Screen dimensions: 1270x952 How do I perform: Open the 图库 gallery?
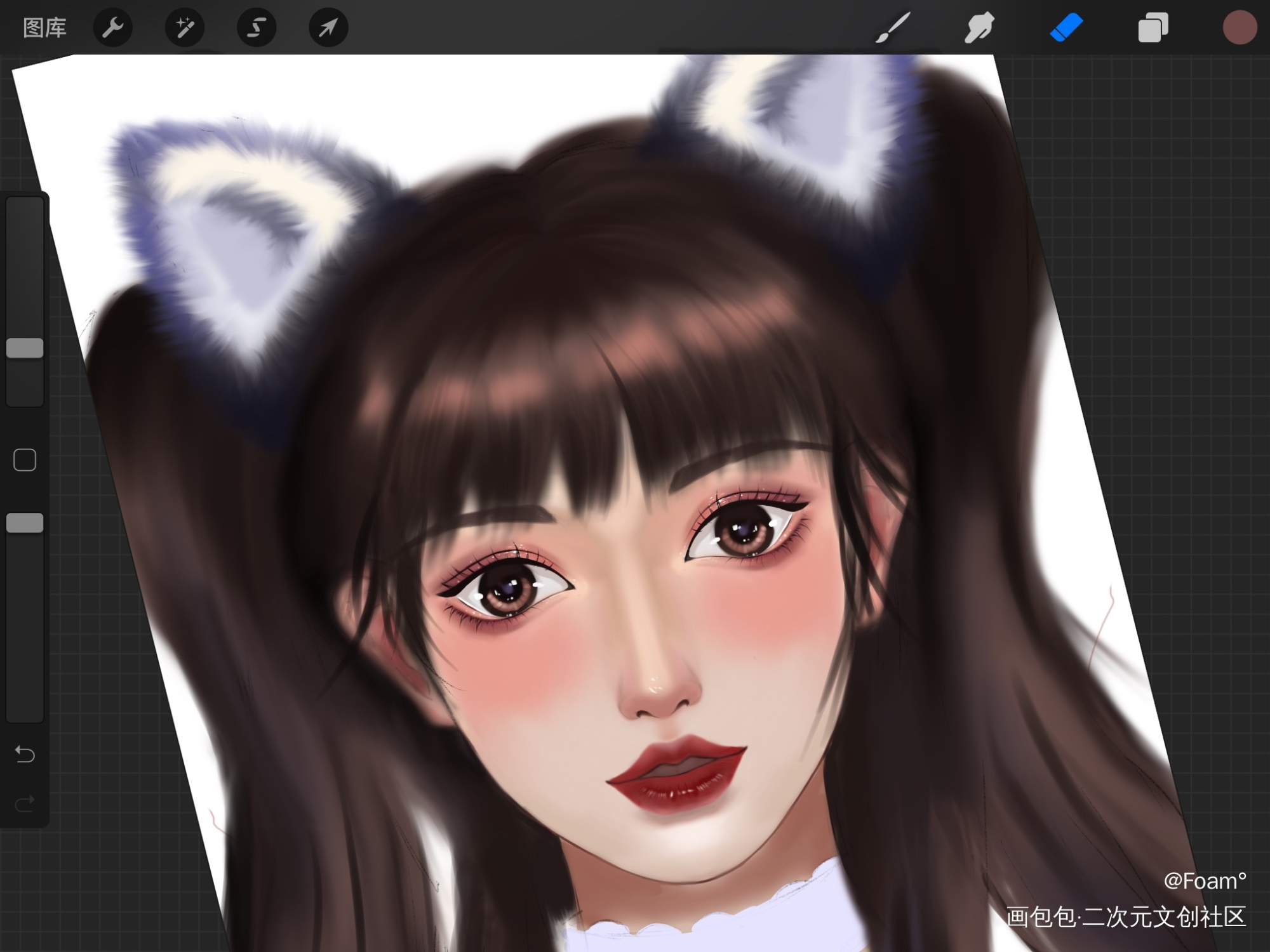click(44, 28)
